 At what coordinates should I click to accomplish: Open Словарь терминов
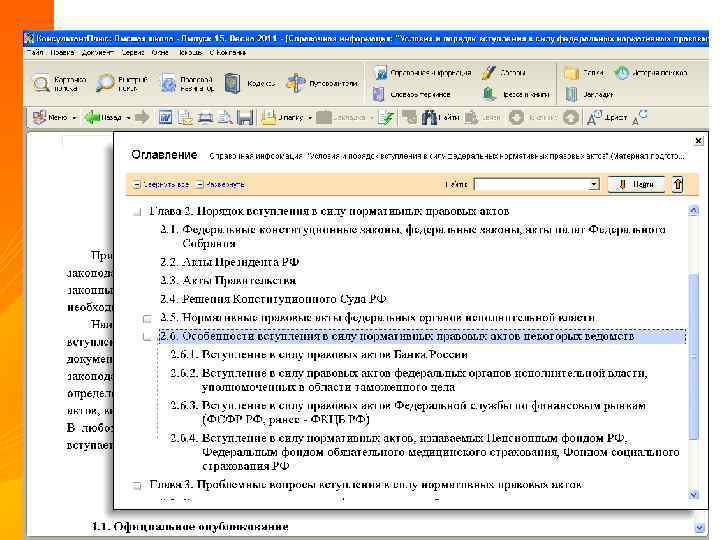412,94
